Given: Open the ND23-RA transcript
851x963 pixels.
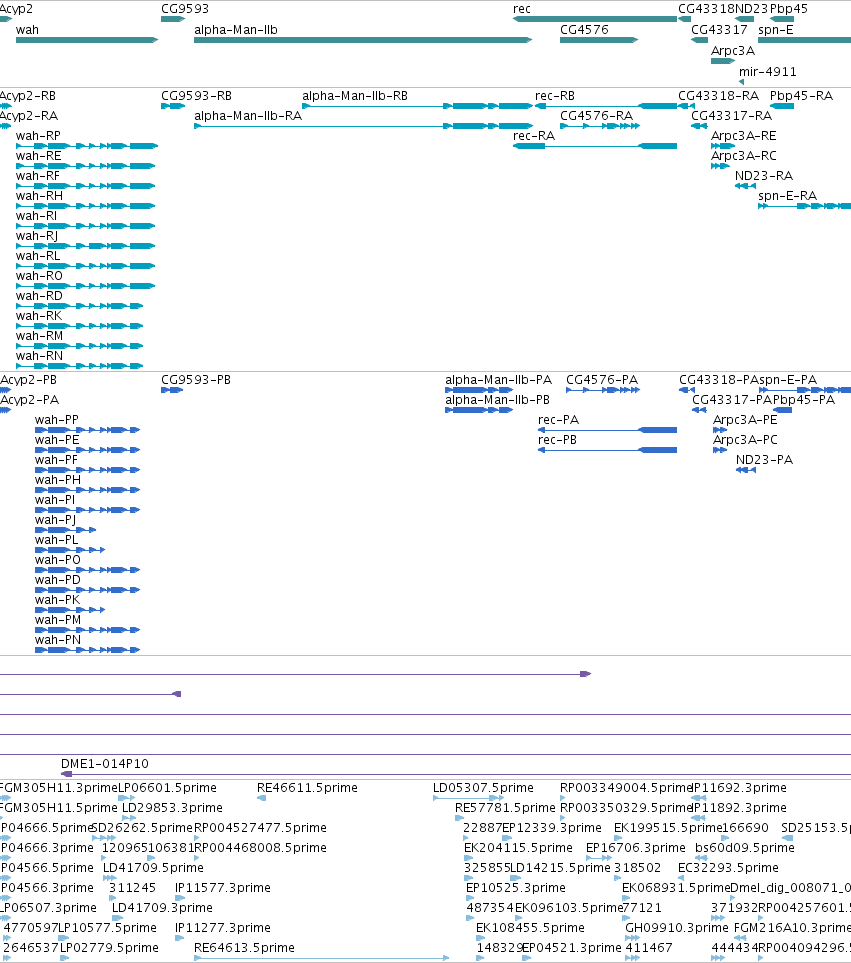Looking at the screenshot, I should click(745, 186).
